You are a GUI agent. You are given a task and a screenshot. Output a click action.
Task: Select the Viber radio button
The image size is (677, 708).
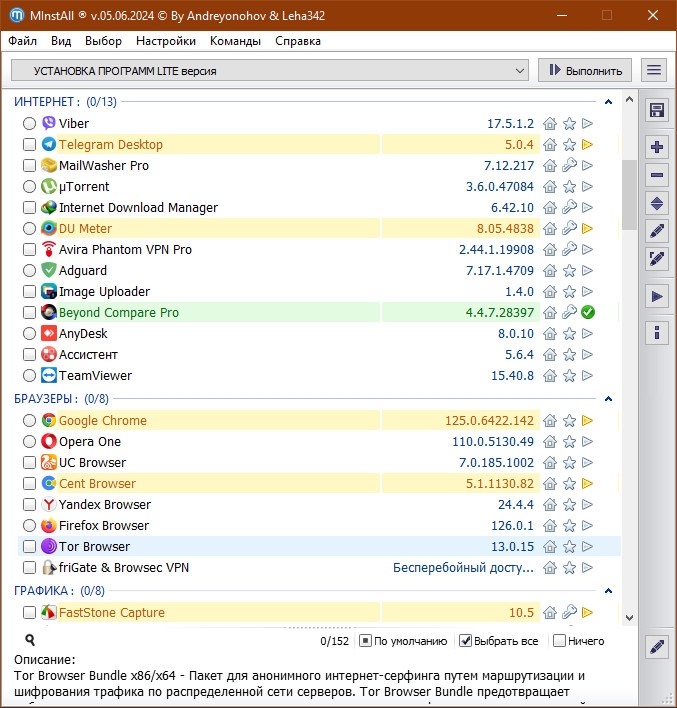tap(29, 123)
